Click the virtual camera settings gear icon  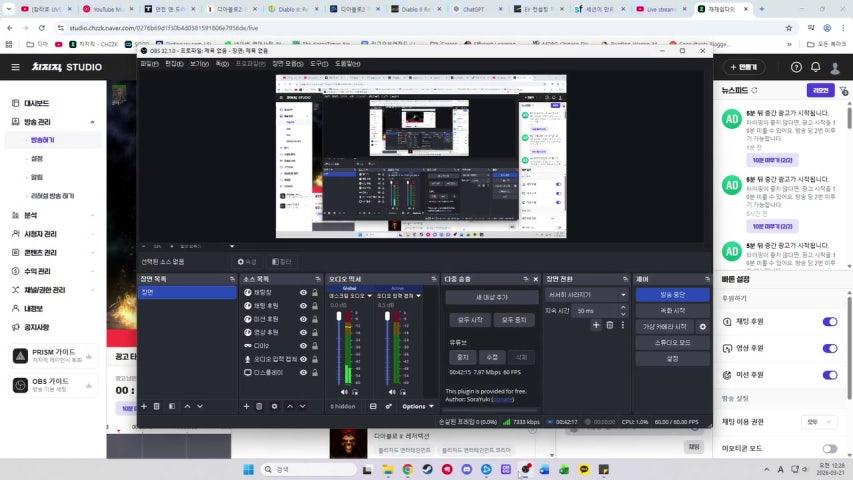[703, 327]
